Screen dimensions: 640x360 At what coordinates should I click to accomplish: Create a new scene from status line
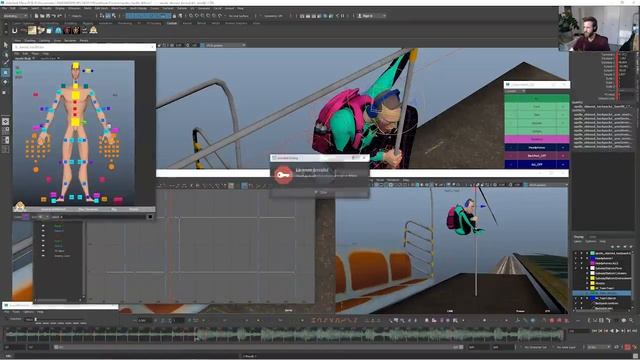tap(36, 16)
